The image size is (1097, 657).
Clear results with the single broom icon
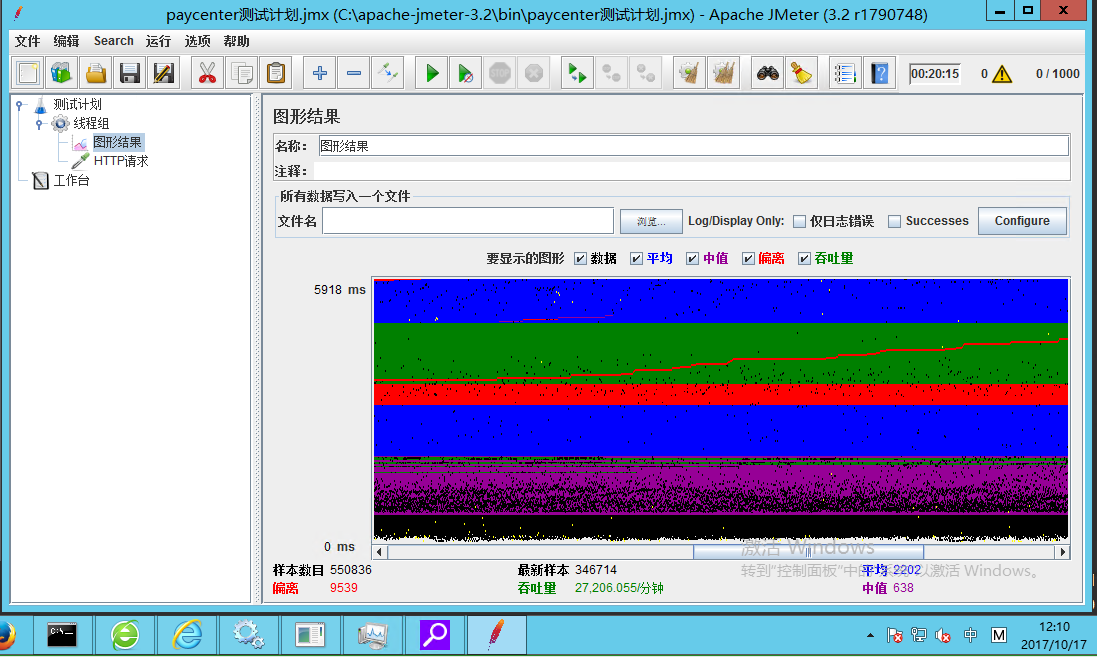689,73
